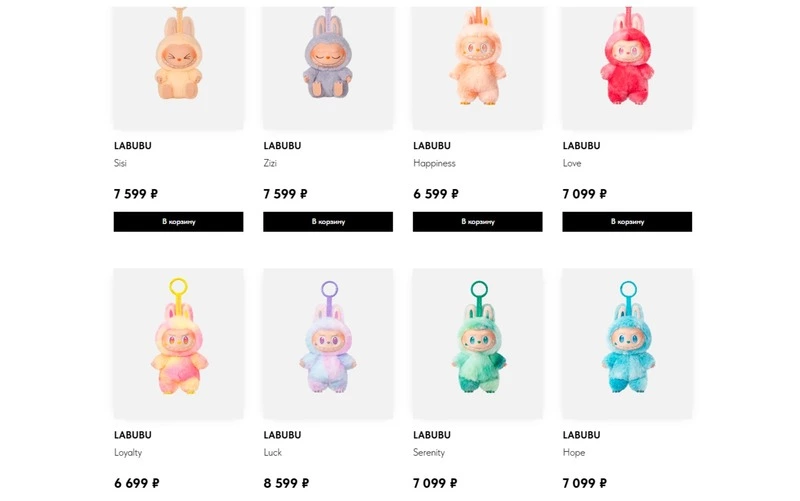Screen dimensions: 800x501
Task: Click the Serenity product name link
Action: [x=429, y=453]
